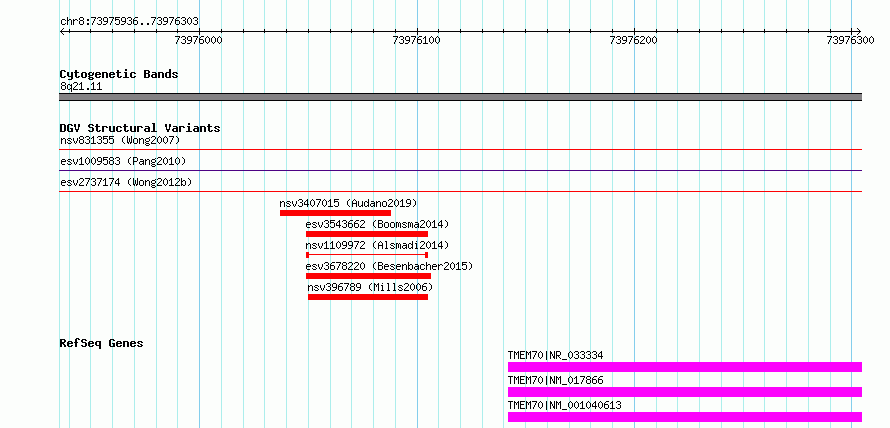
Task: Click the TMEM70|NM_001040613 label
Action: tap(565, 406)
